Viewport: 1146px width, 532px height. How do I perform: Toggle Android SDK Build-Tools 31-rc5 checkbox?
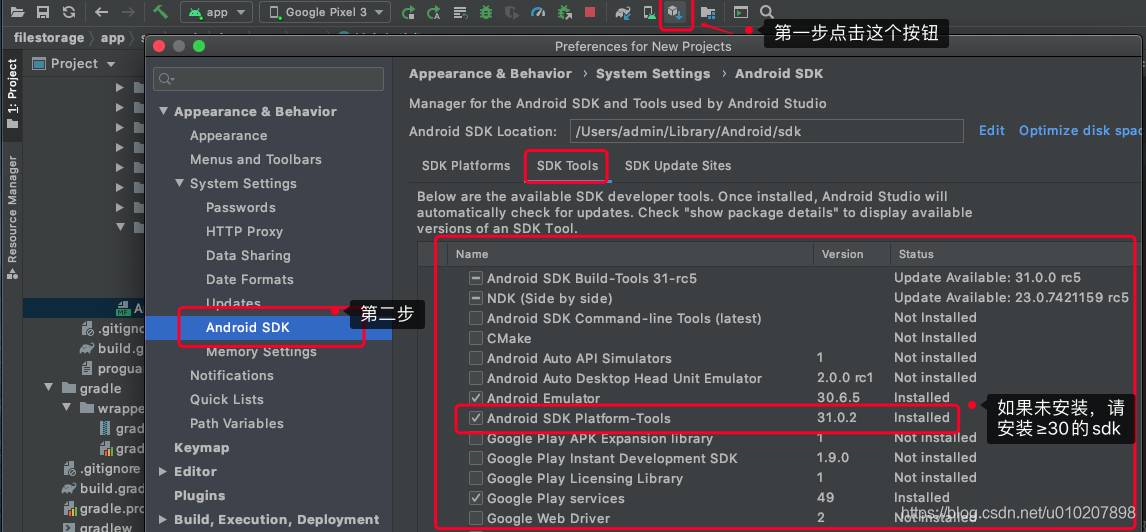476,278
